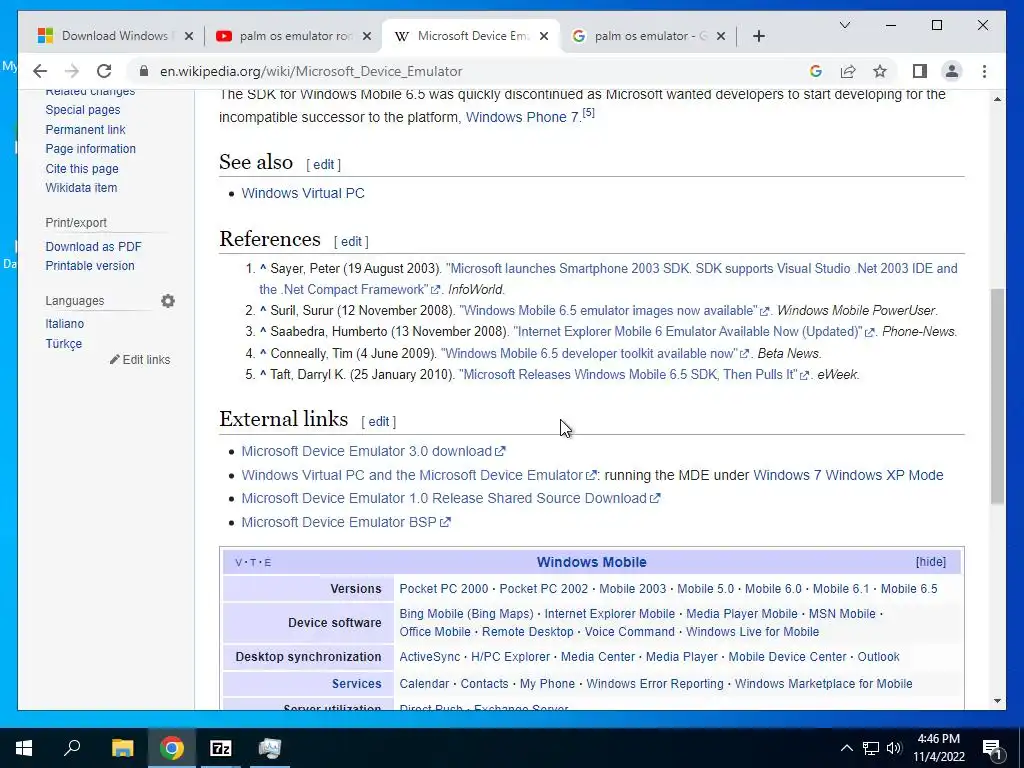Hide the Windows Mobile navbox
Viewport: 1024px width, 768px height.
point(931,562)
